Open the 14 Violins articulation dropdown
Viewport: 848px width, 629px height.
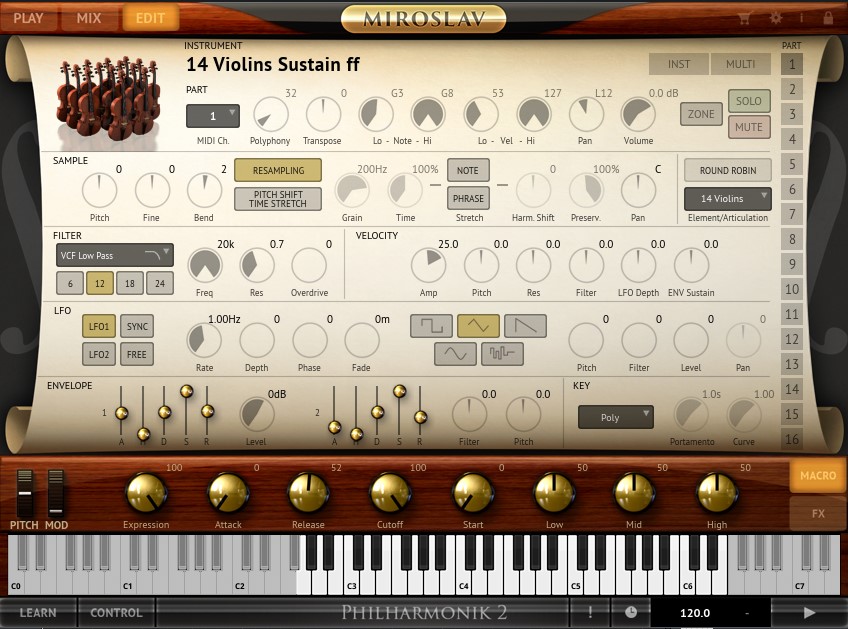coord(727,198)
